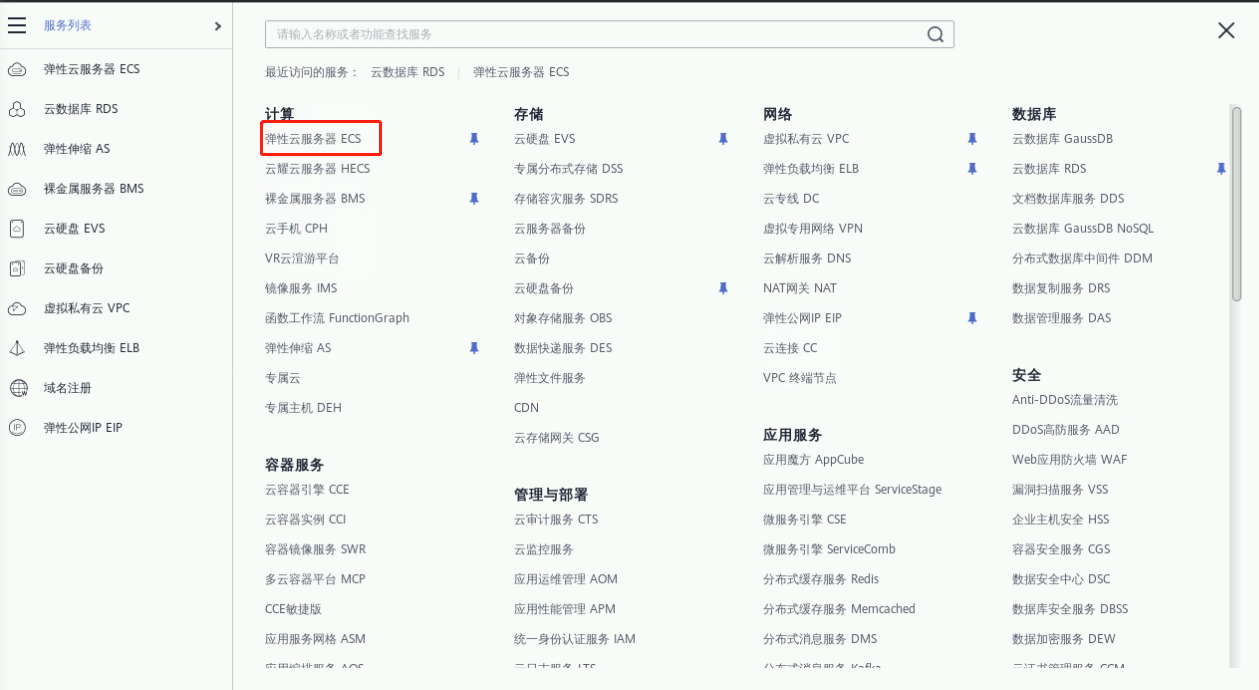Viewport: 1259px width, 690px height.
Task: Click the service list vertical scrollbar
Action: (1237, 200)
